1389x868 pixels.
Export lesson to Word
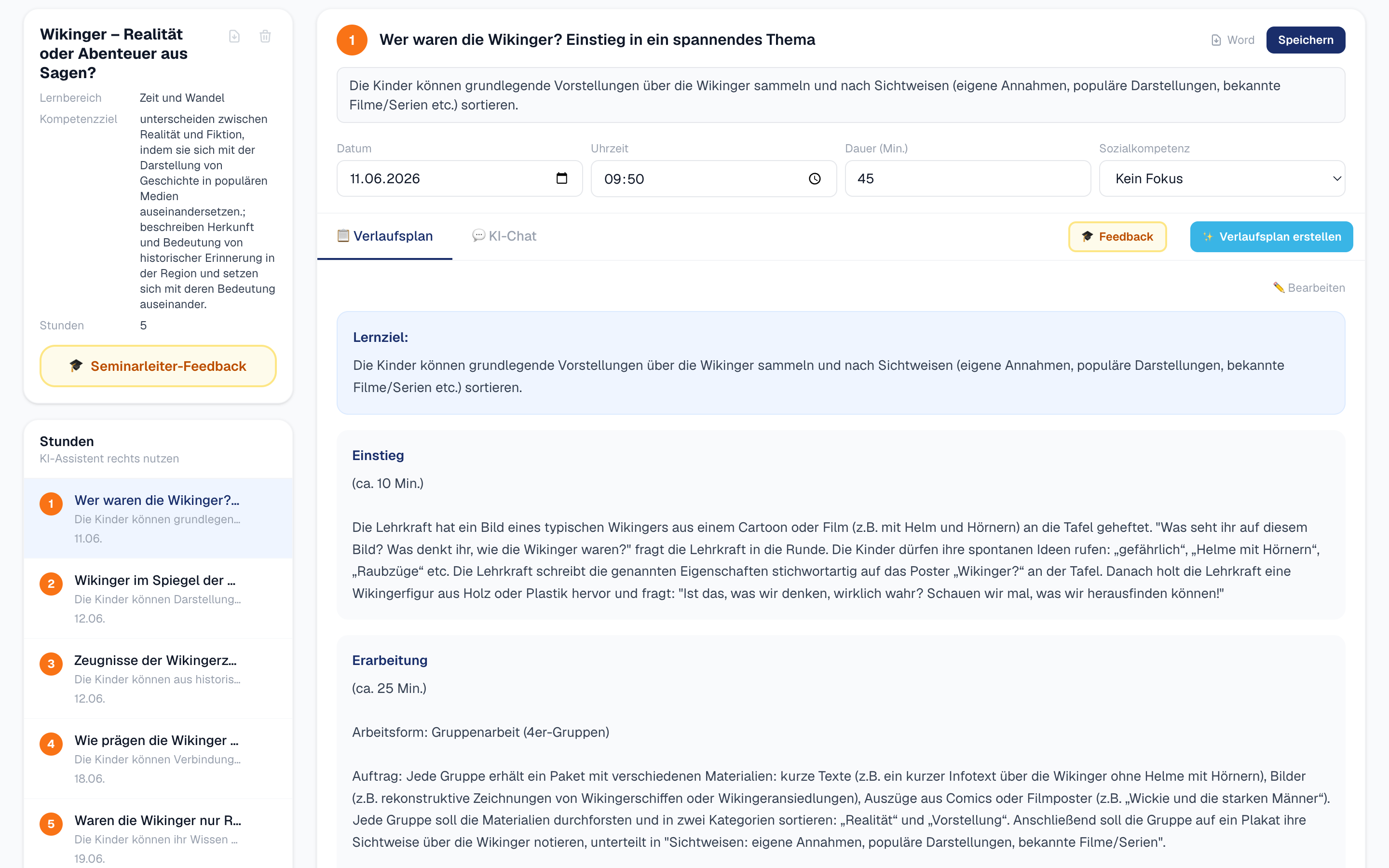tap(1232, 40)
